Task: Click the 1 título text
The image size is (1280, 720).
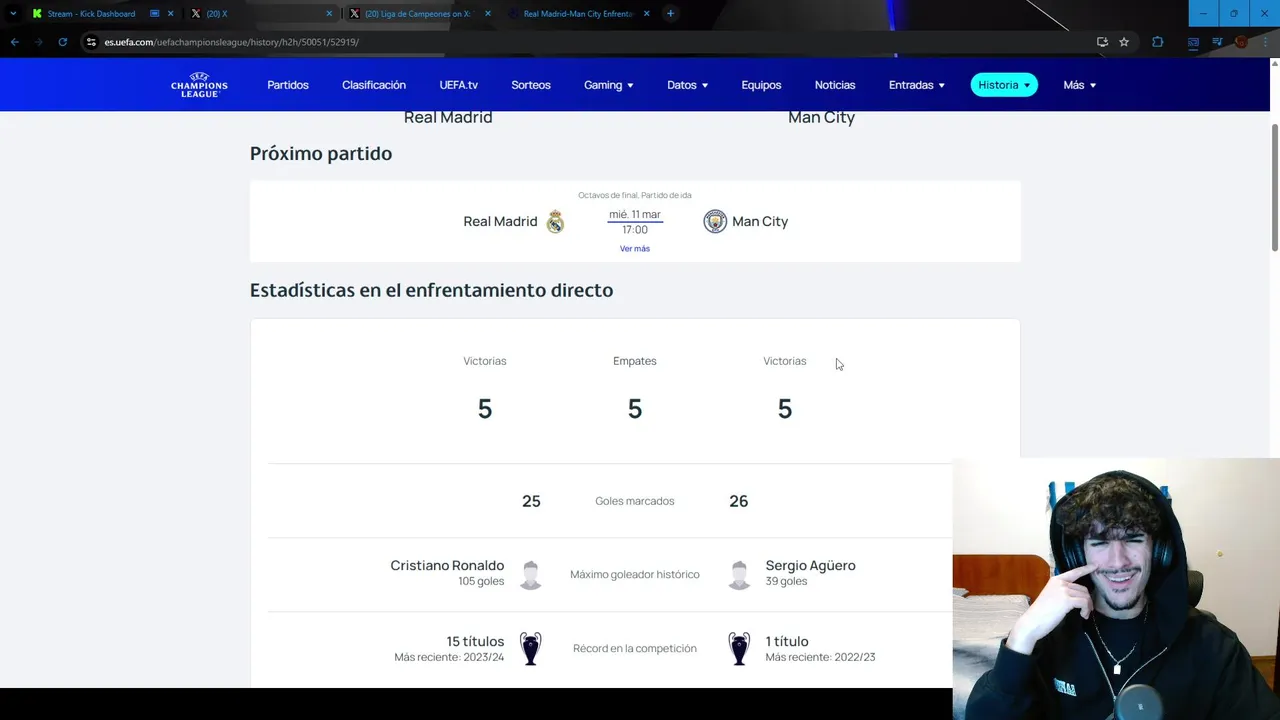Action: tap(787, 642)
